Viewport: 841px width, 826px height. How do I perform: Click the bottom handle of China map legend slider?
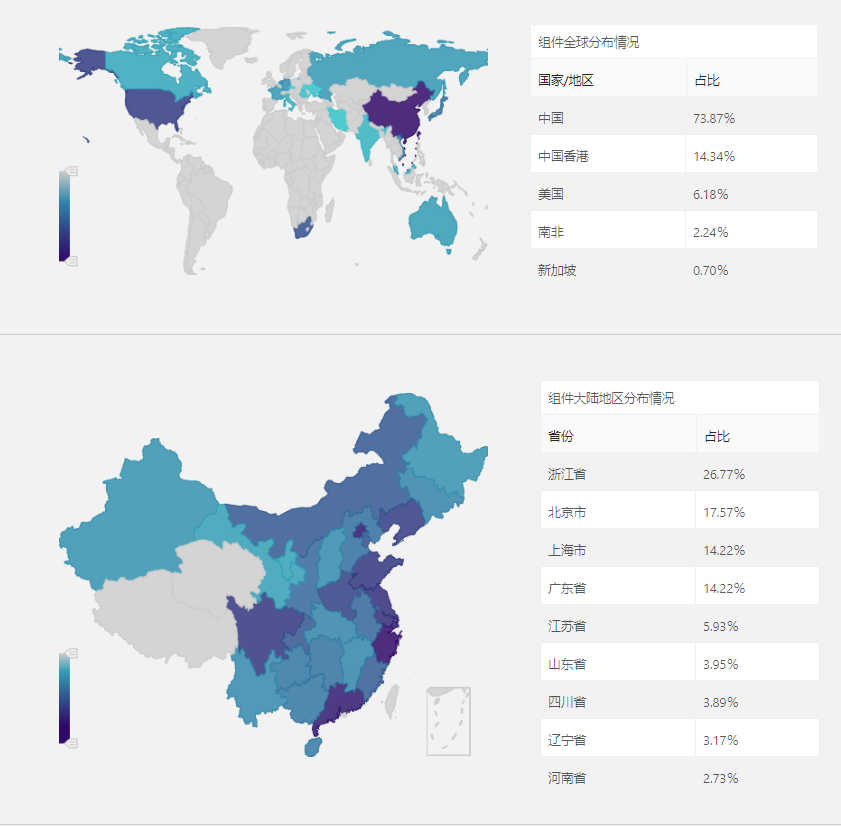[x=72, y=743]
